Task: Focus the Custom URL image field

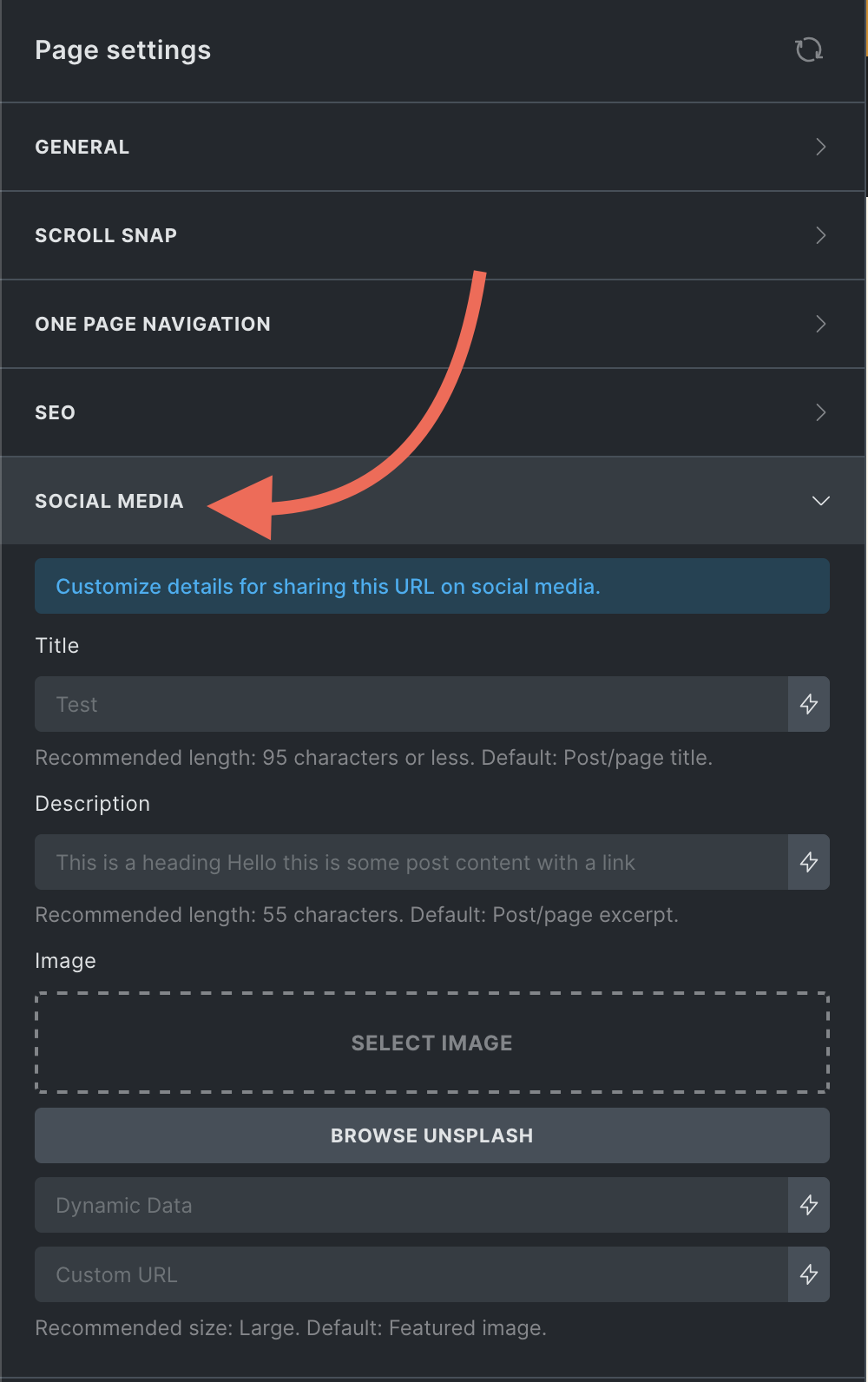Action: pos(411,1274)
